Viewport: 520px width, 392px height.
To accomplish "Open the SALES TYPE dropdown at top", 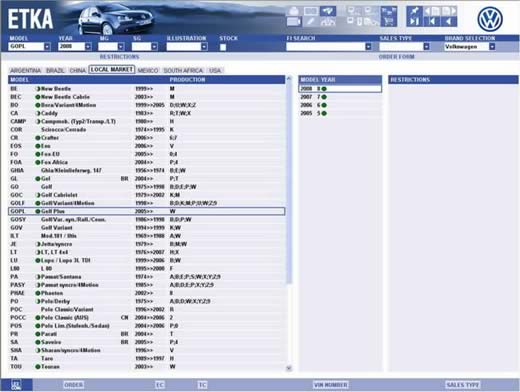I will click(426, 47).
